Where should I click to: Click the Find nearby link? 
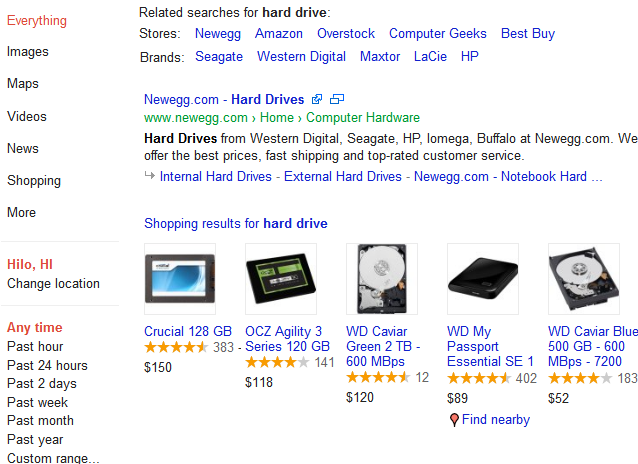coord(496,420)
